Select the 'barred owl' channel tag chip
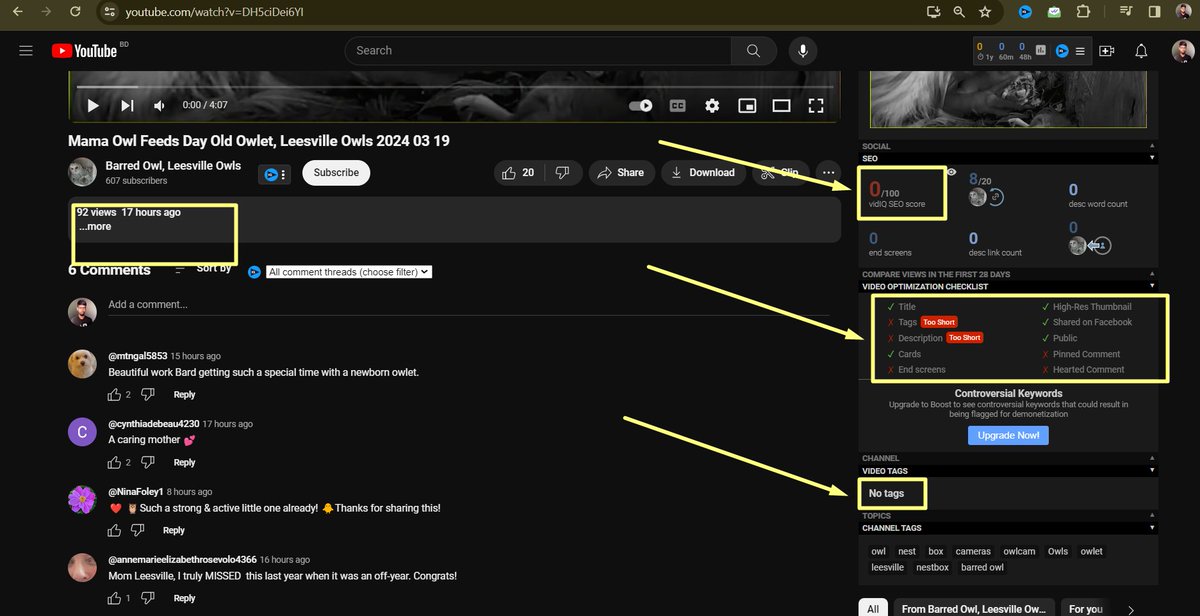This screenshot has height=616, width=1200. tap(982, 567)
